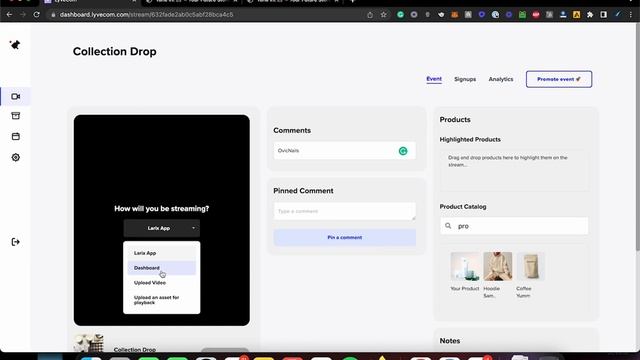Open the archive box sidebar icon

click(16, 116)
